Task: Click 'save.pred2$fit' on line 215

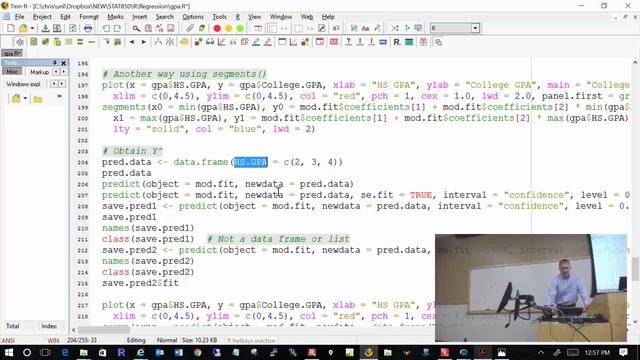Action: point(140,283)
